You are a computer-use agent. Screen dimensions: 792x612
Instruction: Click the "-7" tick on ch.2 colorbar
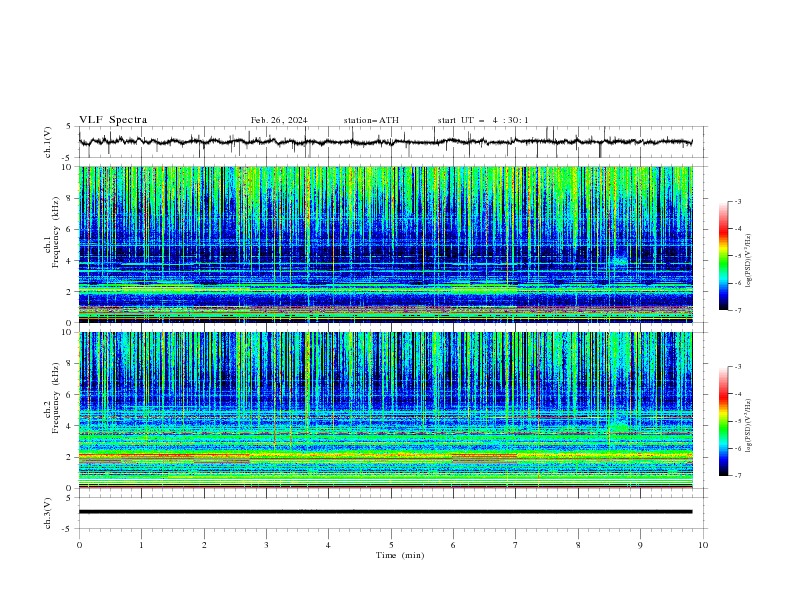[x=737, y=475]
